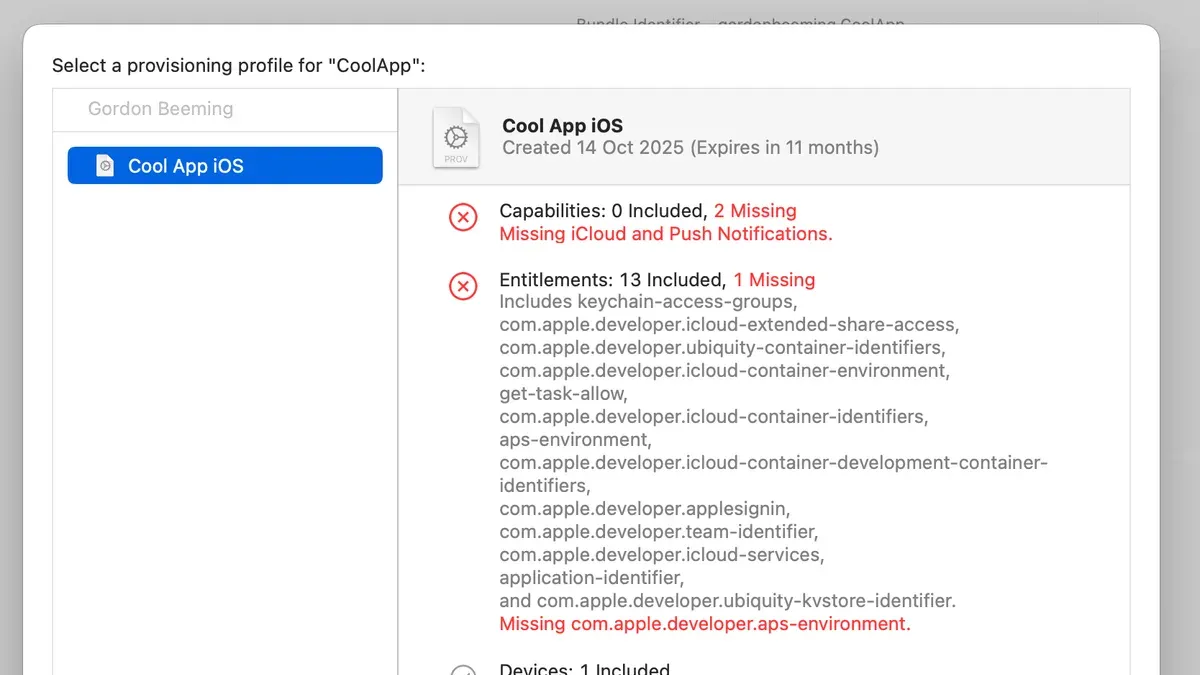The image size is (1200, 675).
Task: Click the com.apple.developer.team-identifier line
Action: pos(659,532)
